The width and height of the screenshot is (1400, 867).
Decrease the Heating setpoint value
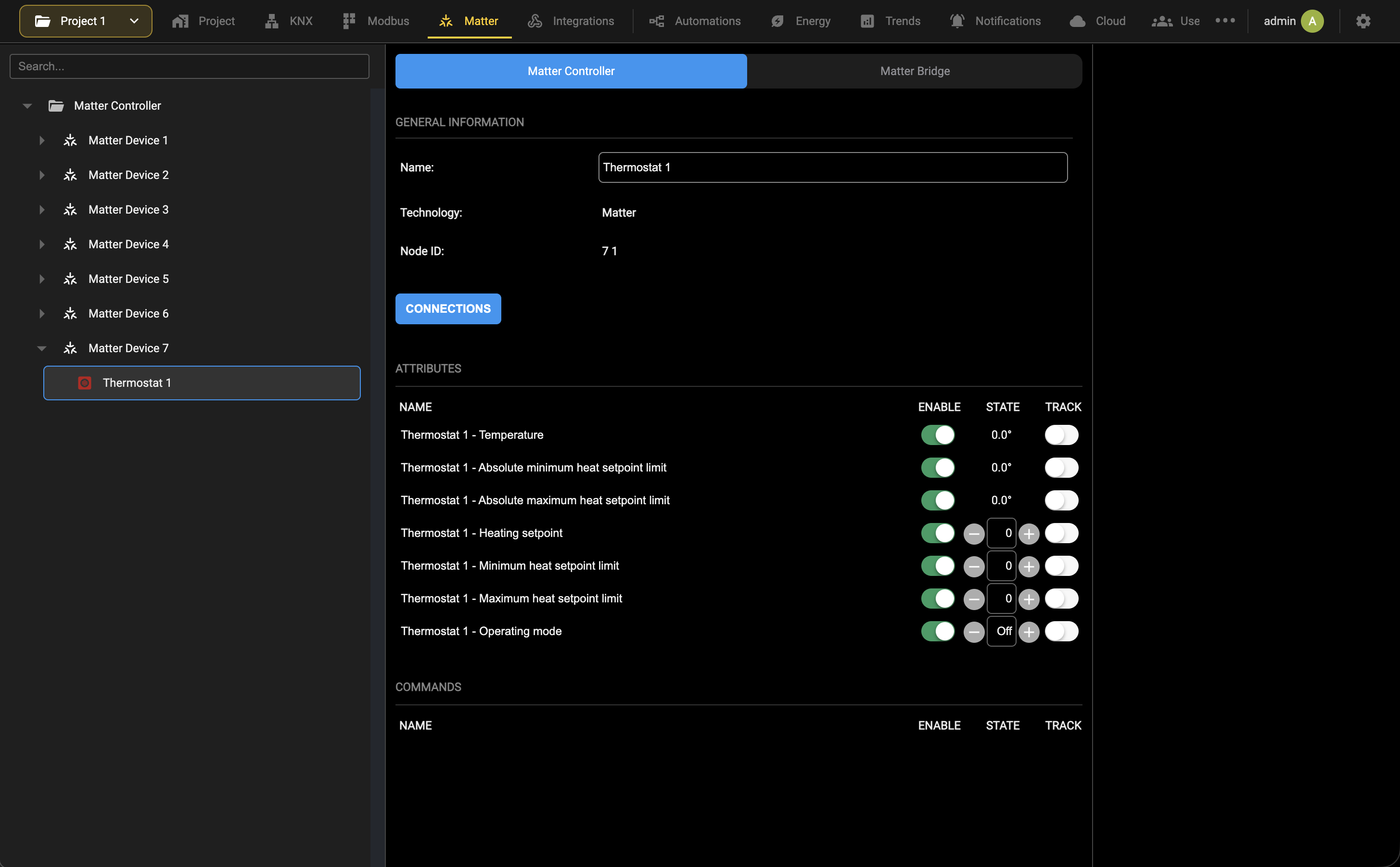[973, 534]
